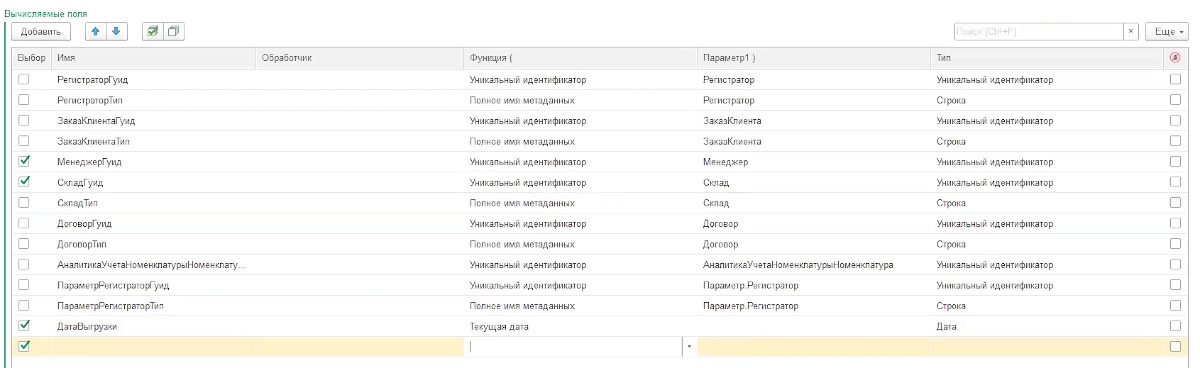Check all rows with green checkmark icon
Screen dimensions: 1200x368
(153, 32)
